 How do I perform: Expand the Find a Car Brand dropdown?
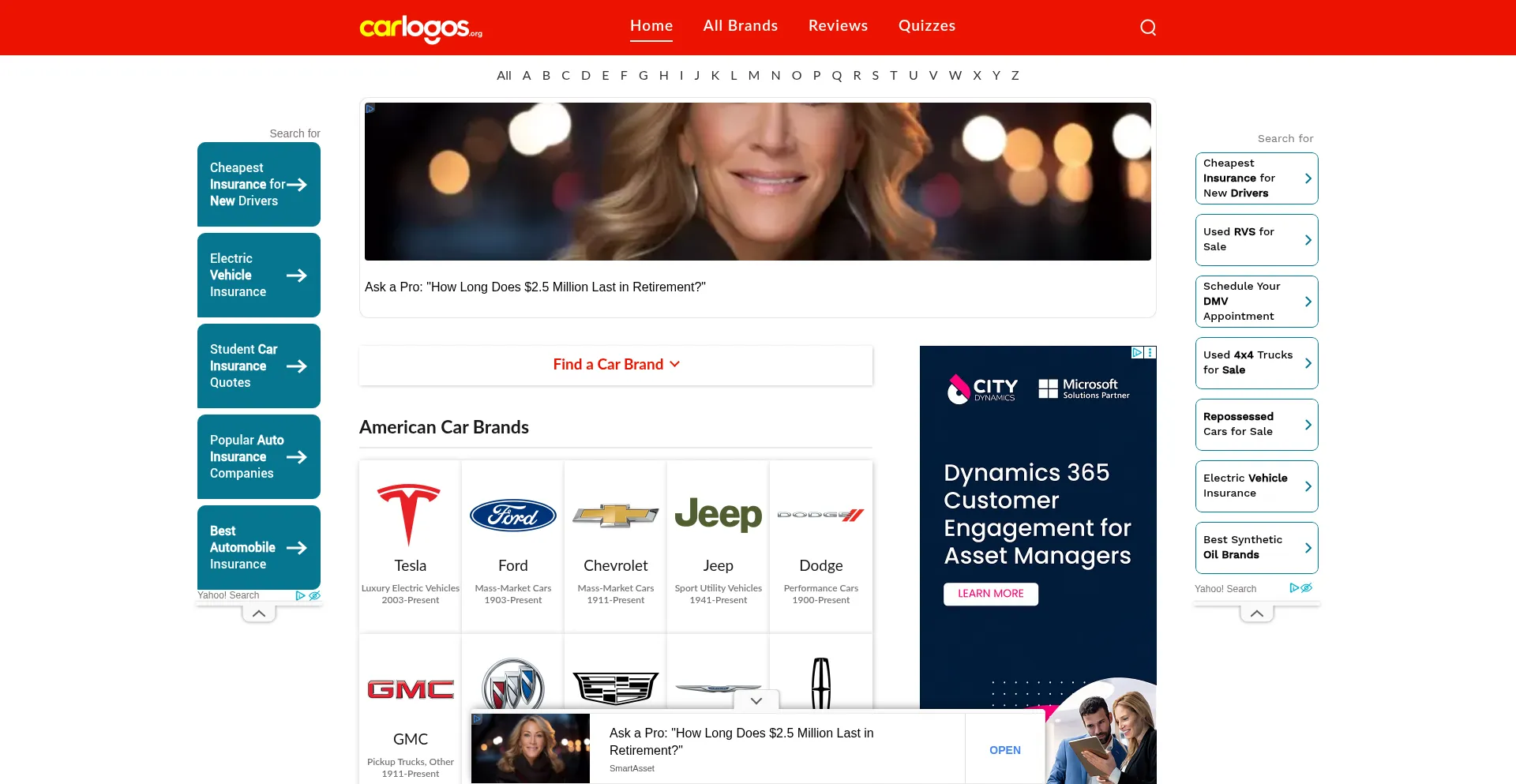click(x=616, y=365)
